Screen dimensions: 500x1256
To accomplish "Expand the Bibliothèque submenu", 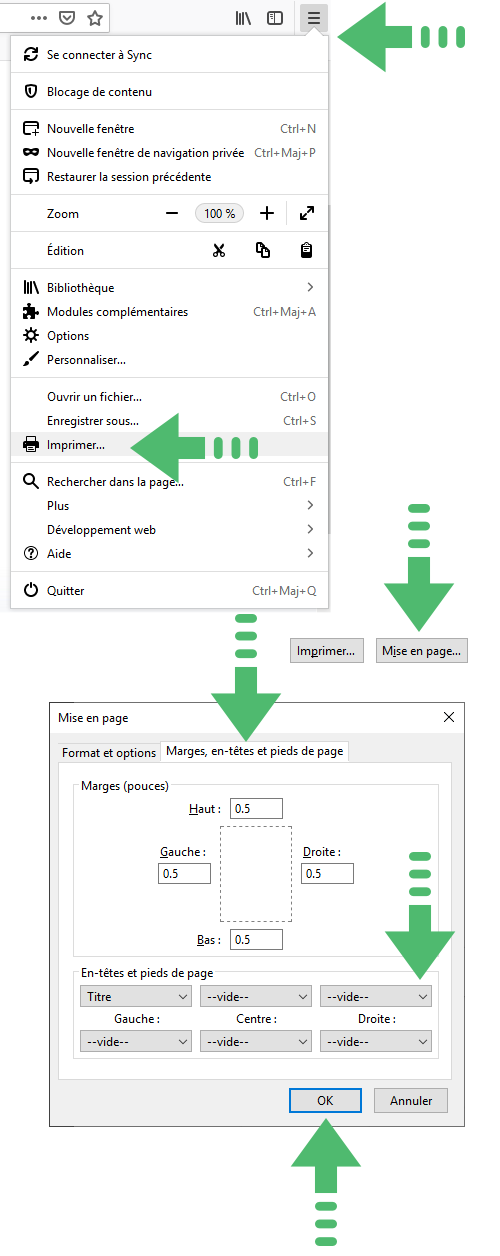I will [x=169, y=287].
